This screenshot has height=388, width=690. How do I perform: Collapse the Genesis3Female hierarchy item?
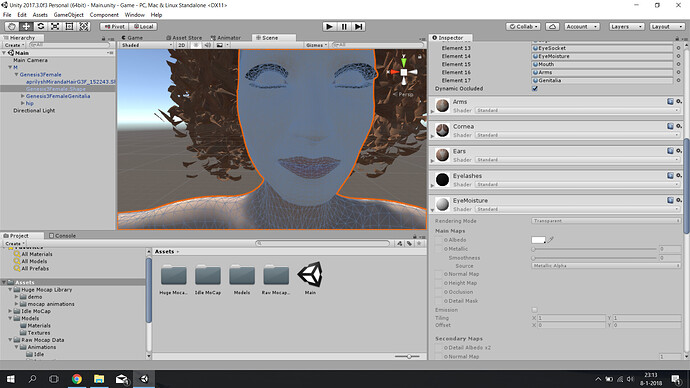pos(16,75)
